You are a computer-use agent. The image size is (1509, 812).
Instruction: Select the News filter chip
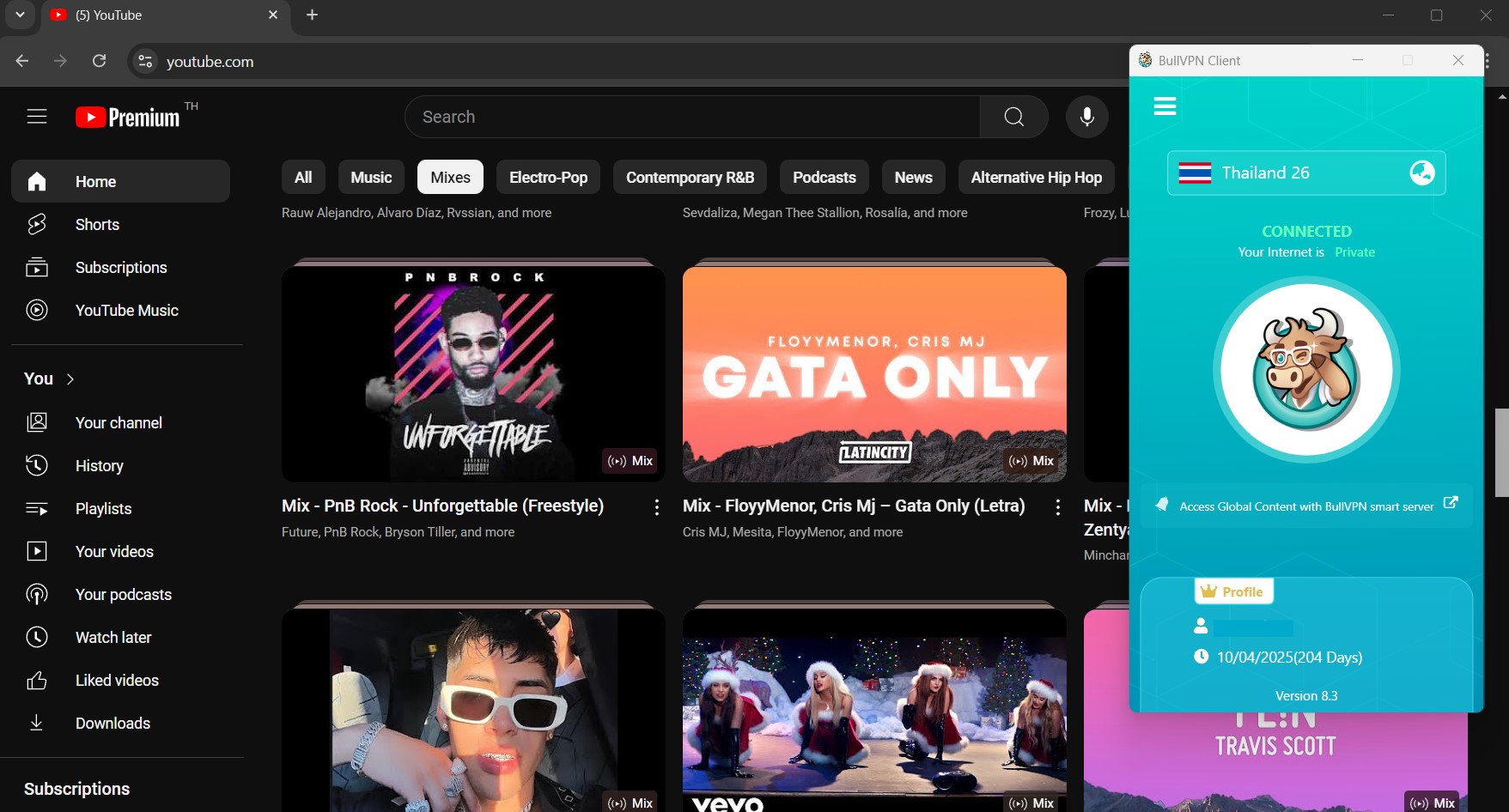[x=914, y=178]
